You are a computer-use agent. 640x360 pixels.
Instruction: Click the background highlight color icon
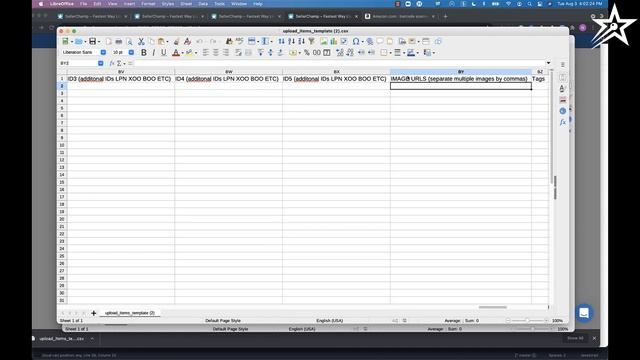pyautogui.click(x=189, y=53)
